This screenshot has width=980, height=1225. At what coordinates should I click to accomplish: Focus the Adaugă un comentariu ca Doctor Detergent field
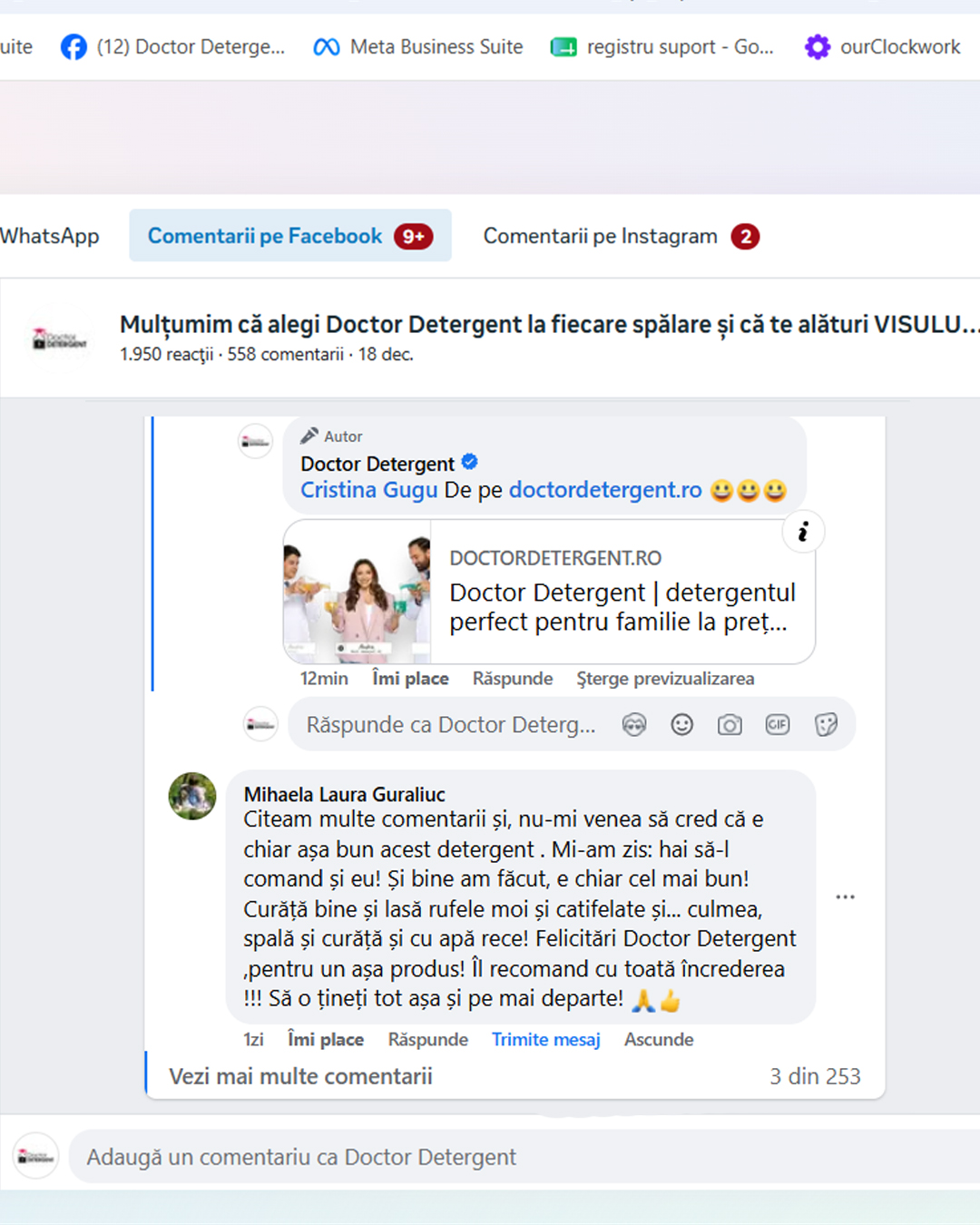[x=524, y=1157]
